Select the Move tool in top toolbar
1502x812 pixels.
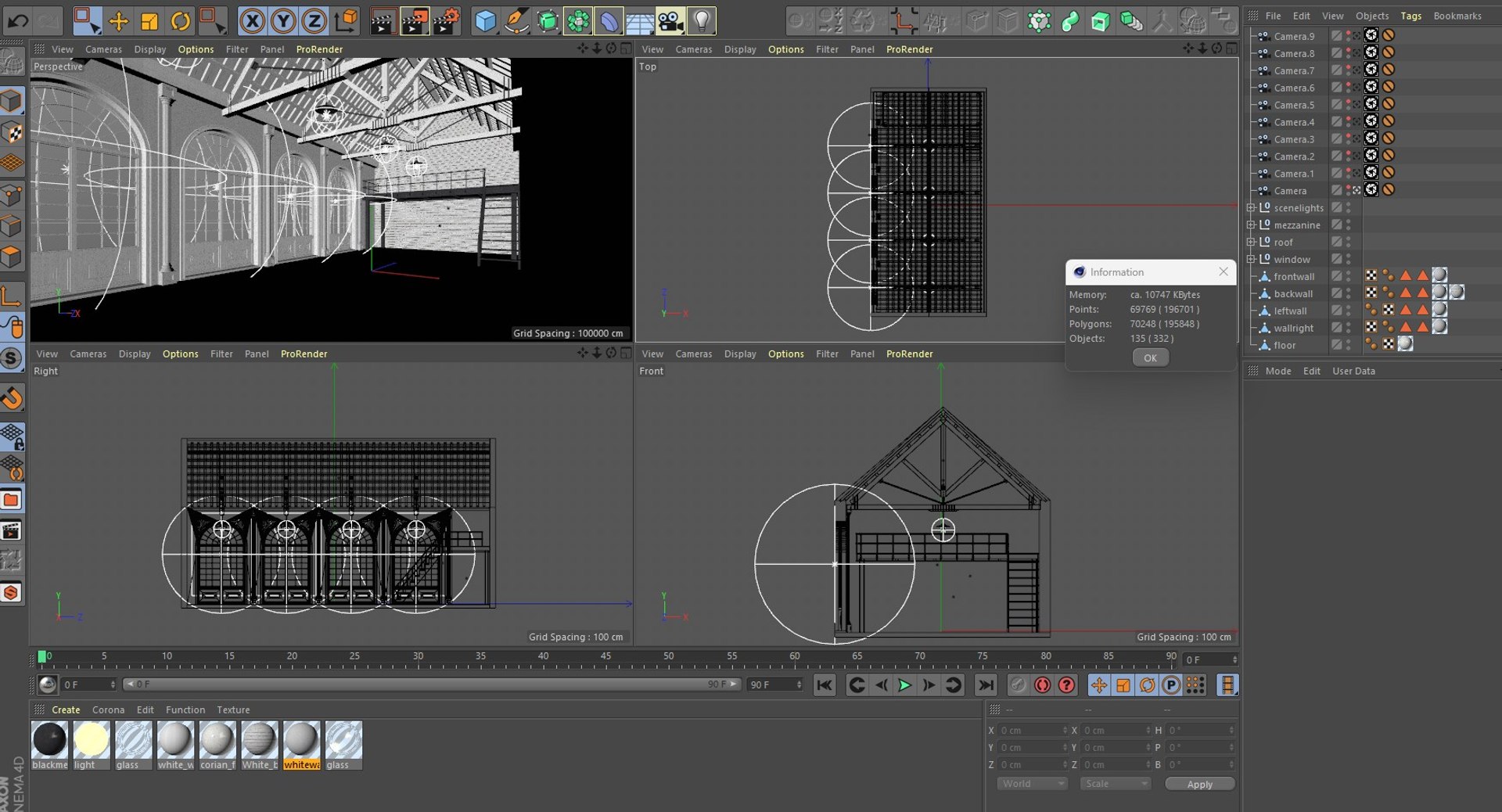118,21
